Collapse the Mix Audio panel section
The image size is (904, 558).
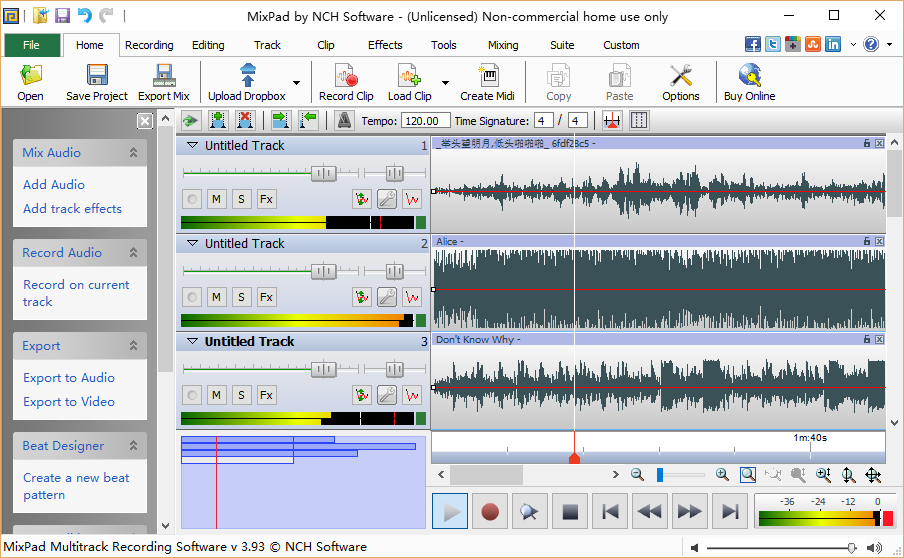click(x=133, y=153)
